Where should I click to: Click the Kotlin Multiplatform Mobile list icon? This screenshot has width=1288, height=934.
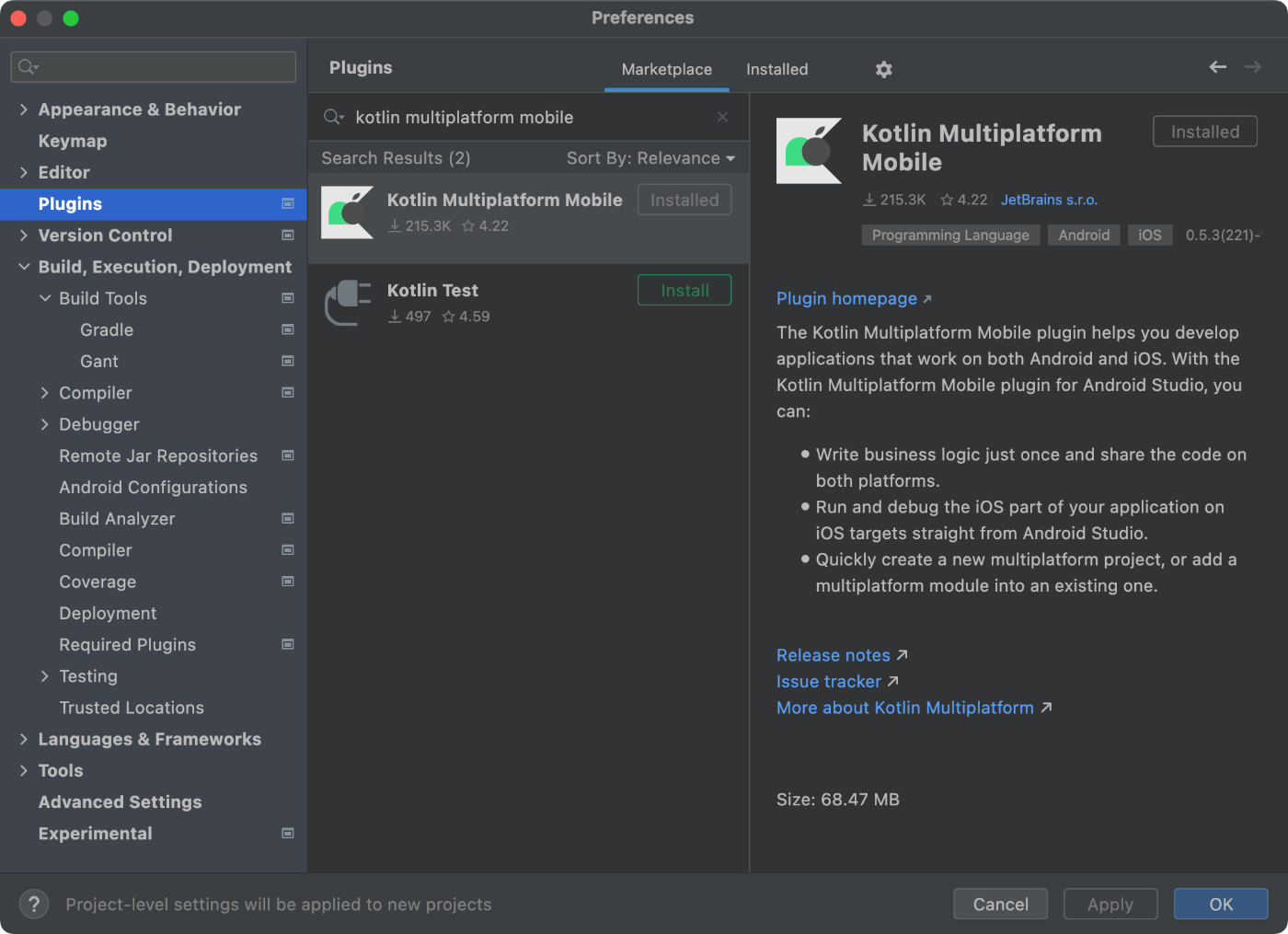(x=347, y=213)
